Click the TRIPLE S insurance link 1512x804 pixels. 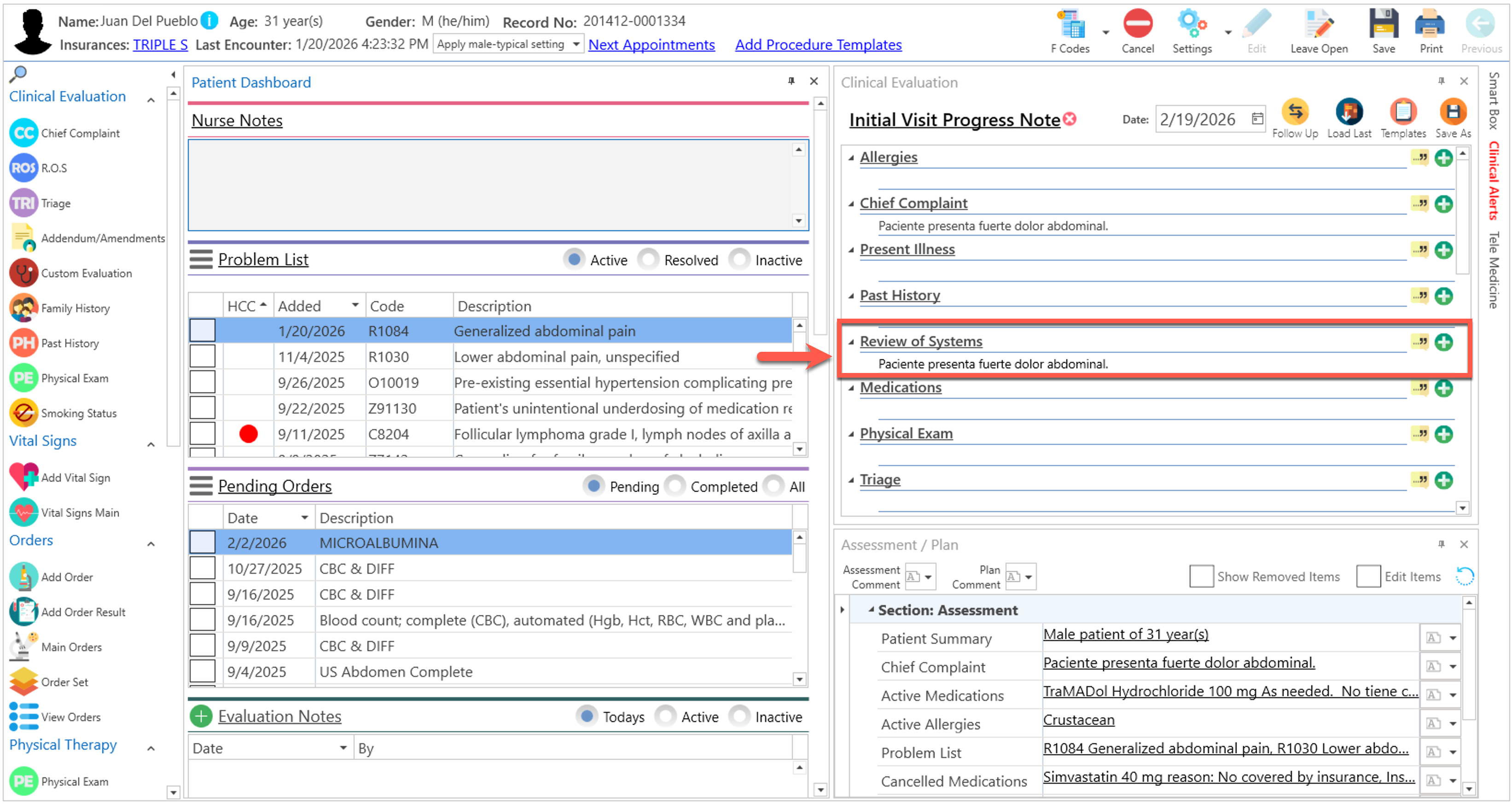tap(160, 45)
